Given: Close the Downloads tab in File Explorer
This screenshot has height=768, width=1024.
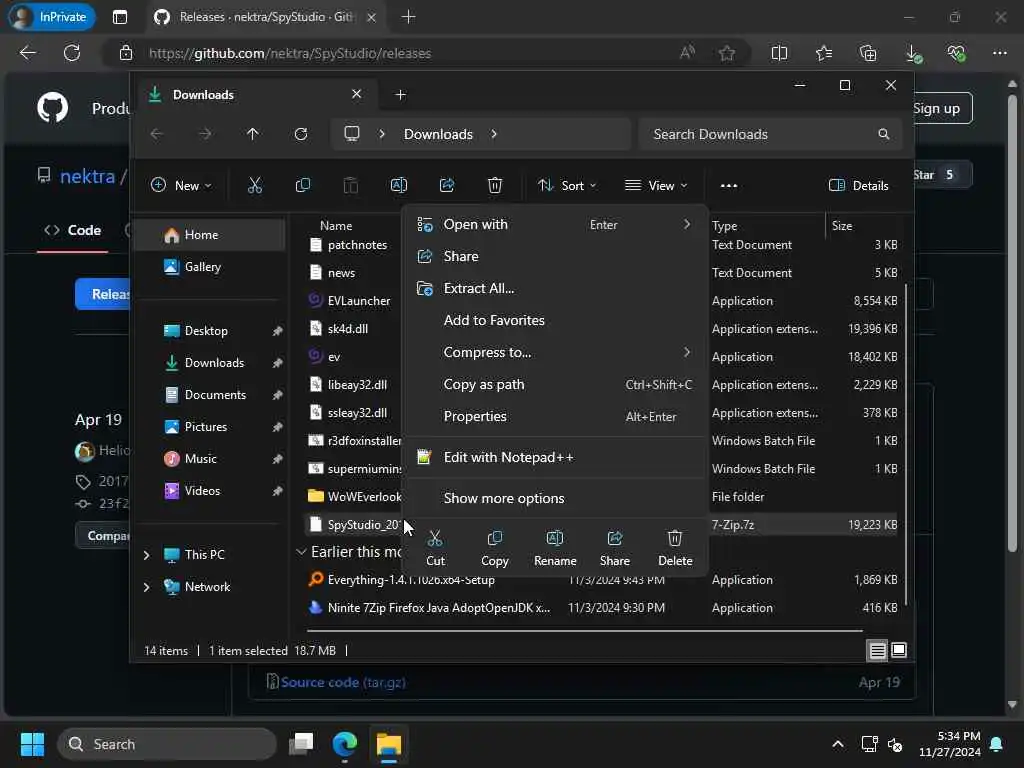Looking at the screenshot, I should coord(357,94).
